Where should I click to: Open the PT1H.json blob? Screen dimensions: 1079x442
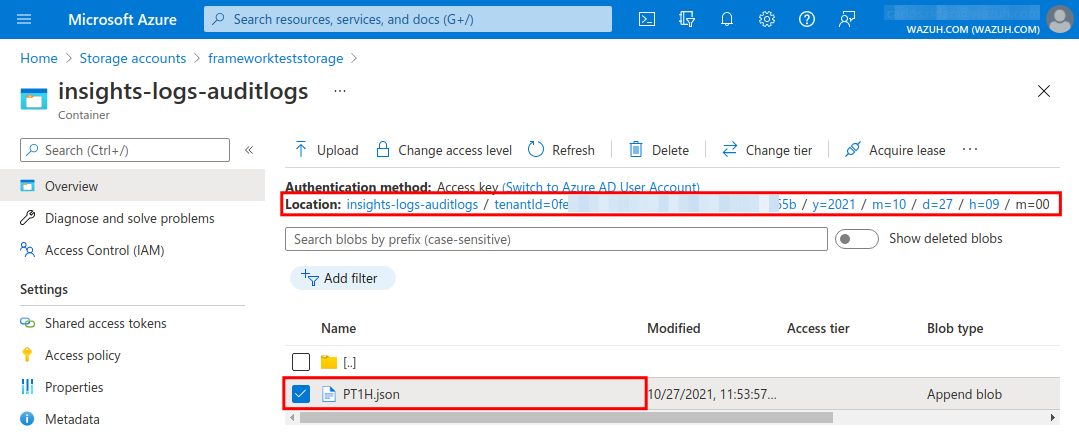tap(371, 394)
